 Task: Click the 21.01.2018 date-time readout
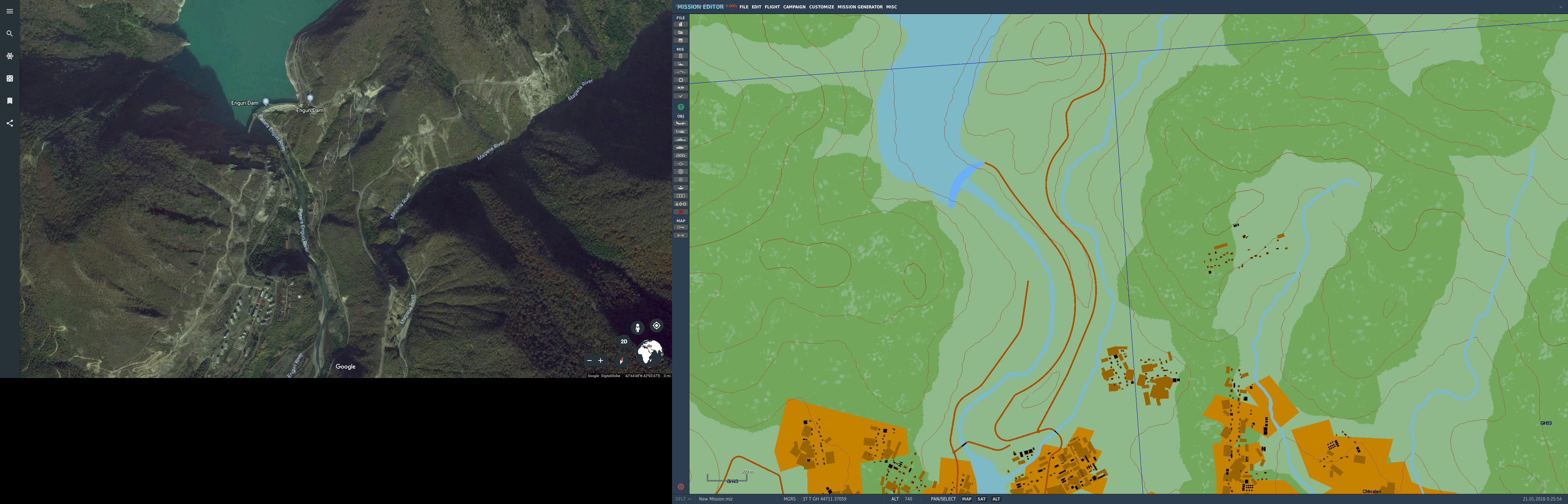(x=1542, y=499)
